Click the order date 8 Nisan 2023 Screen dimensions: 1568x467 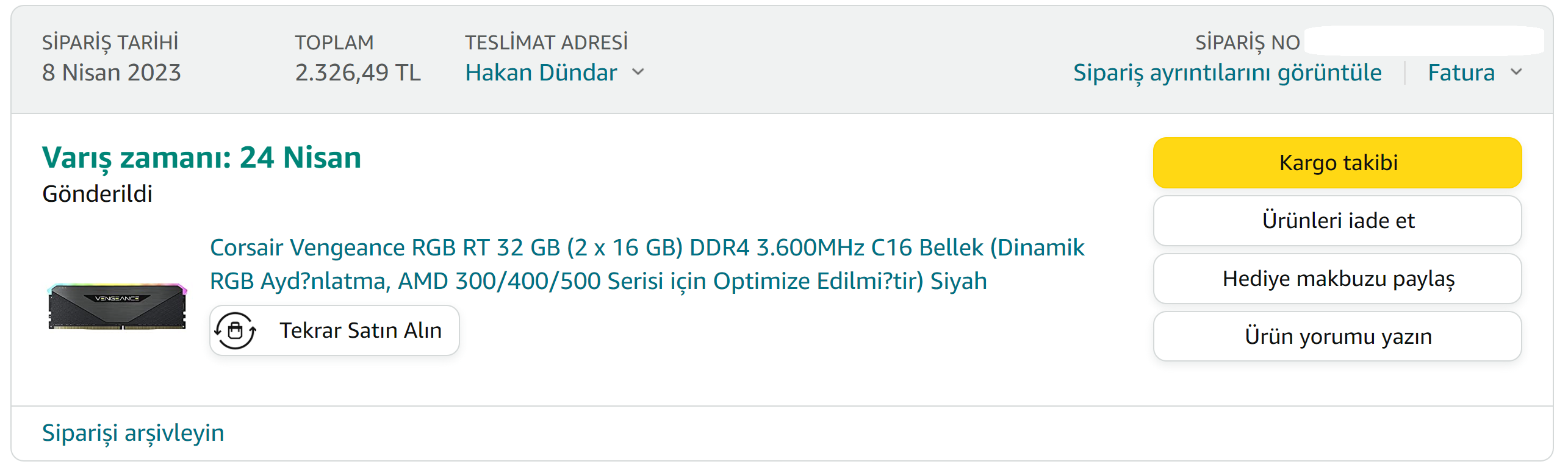pos(112,73)
